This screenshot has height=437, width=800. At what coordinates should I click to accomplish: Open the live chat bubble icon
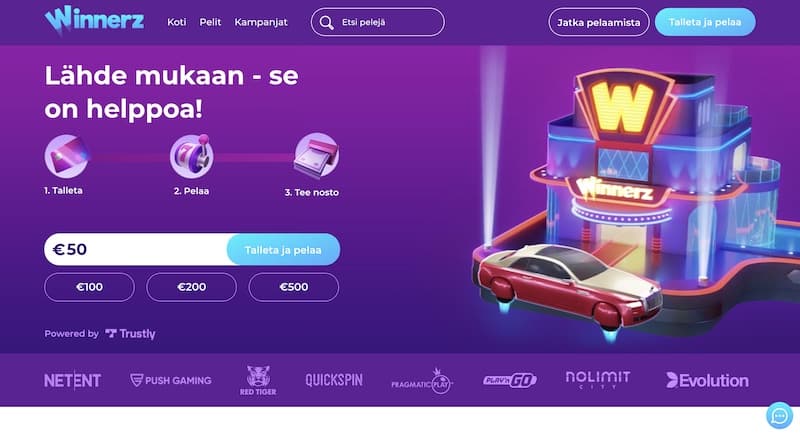click(780, 416)
